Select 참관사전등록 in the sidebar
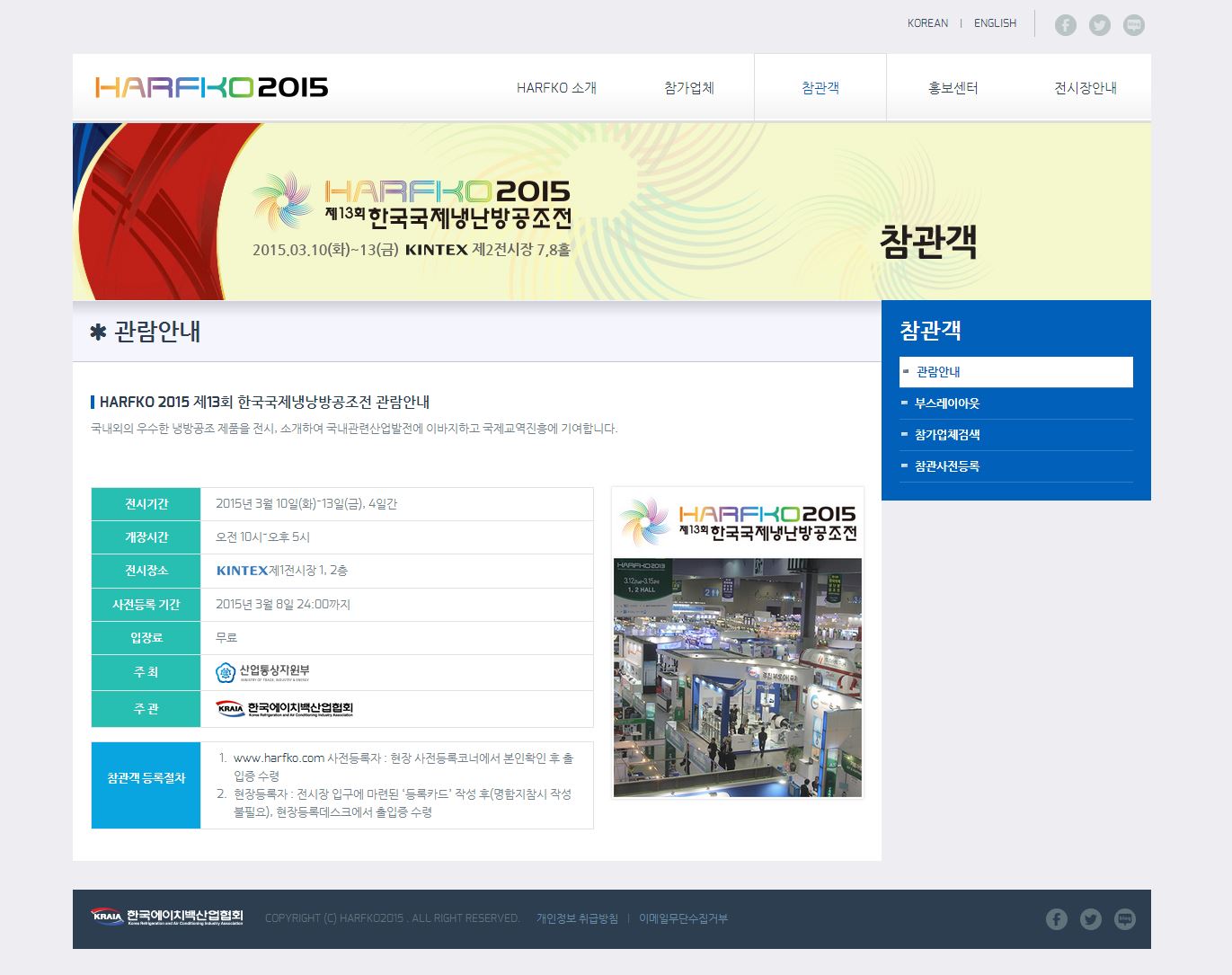The height and width of the screenshot is (975, 1232). pyautogui.click(x=1016, y=466)
